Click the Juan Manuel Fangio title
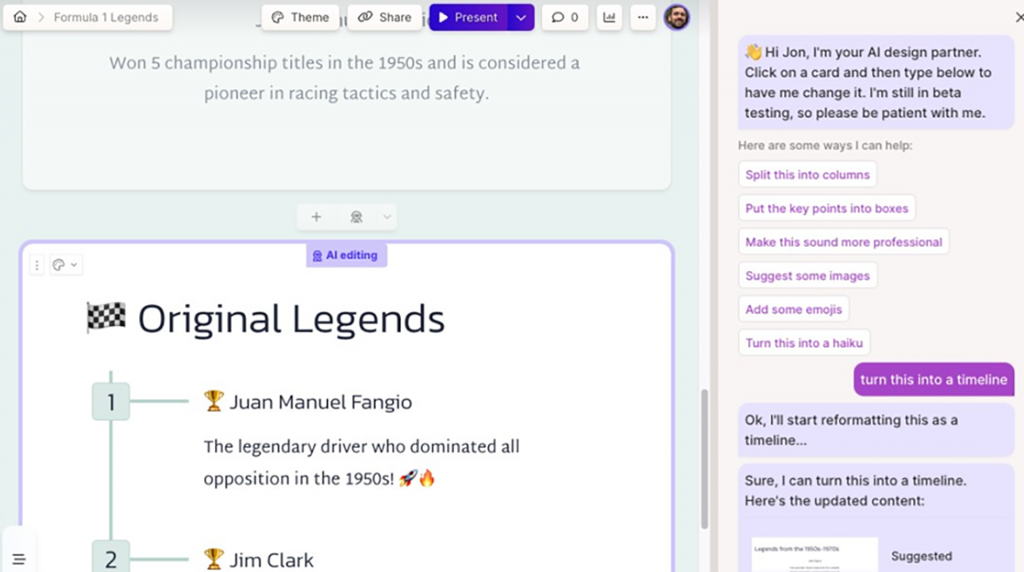 click(321, 402)
